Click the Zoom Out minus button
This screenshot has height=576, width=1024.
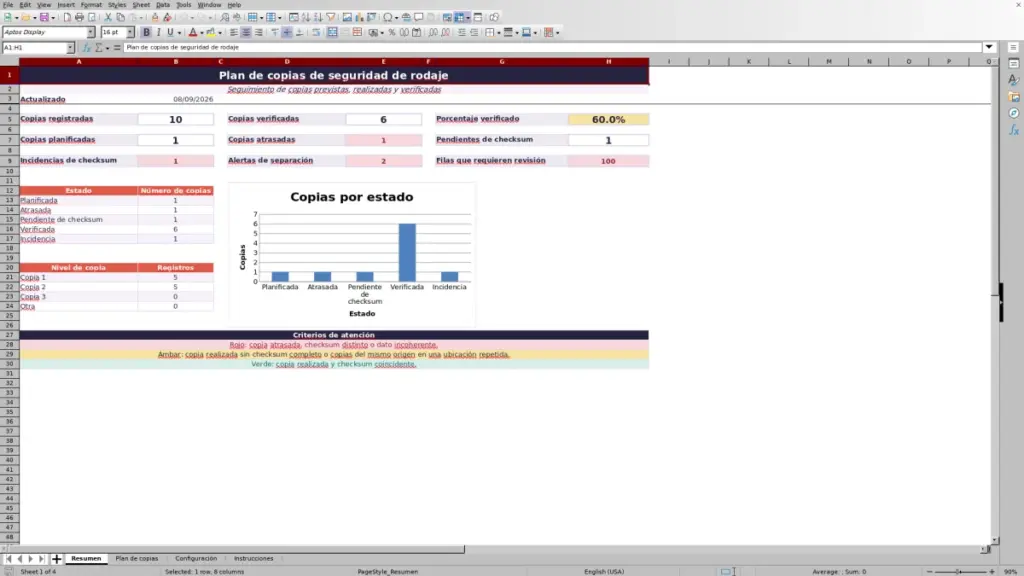click(x=930, y=571)
